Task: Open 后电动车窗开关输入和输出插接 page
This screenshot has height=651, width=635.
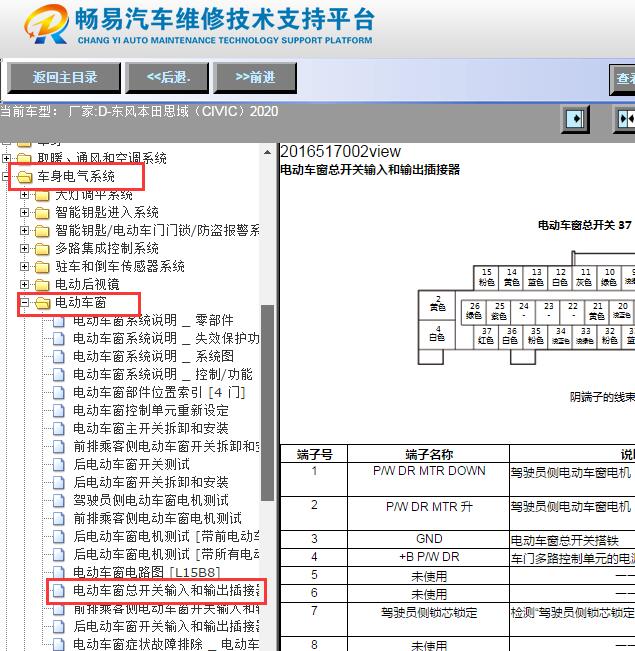Action: (166, 626)
